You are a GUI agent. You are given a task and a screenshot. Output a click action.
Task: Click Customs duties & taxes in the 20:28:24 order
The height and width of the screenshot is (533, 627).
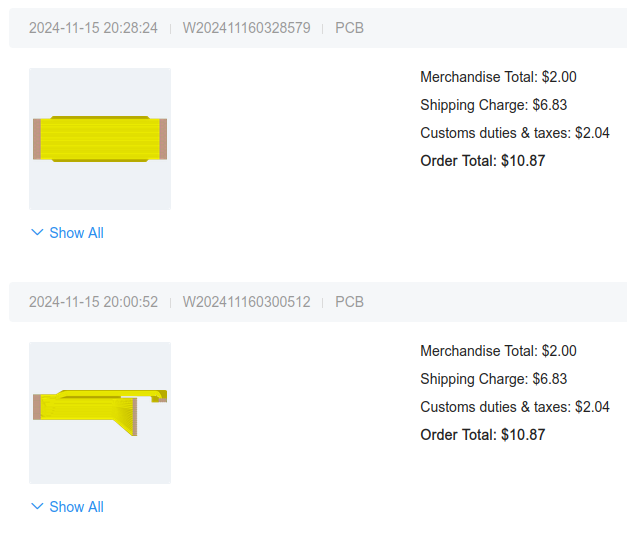[x=514, y=133]
